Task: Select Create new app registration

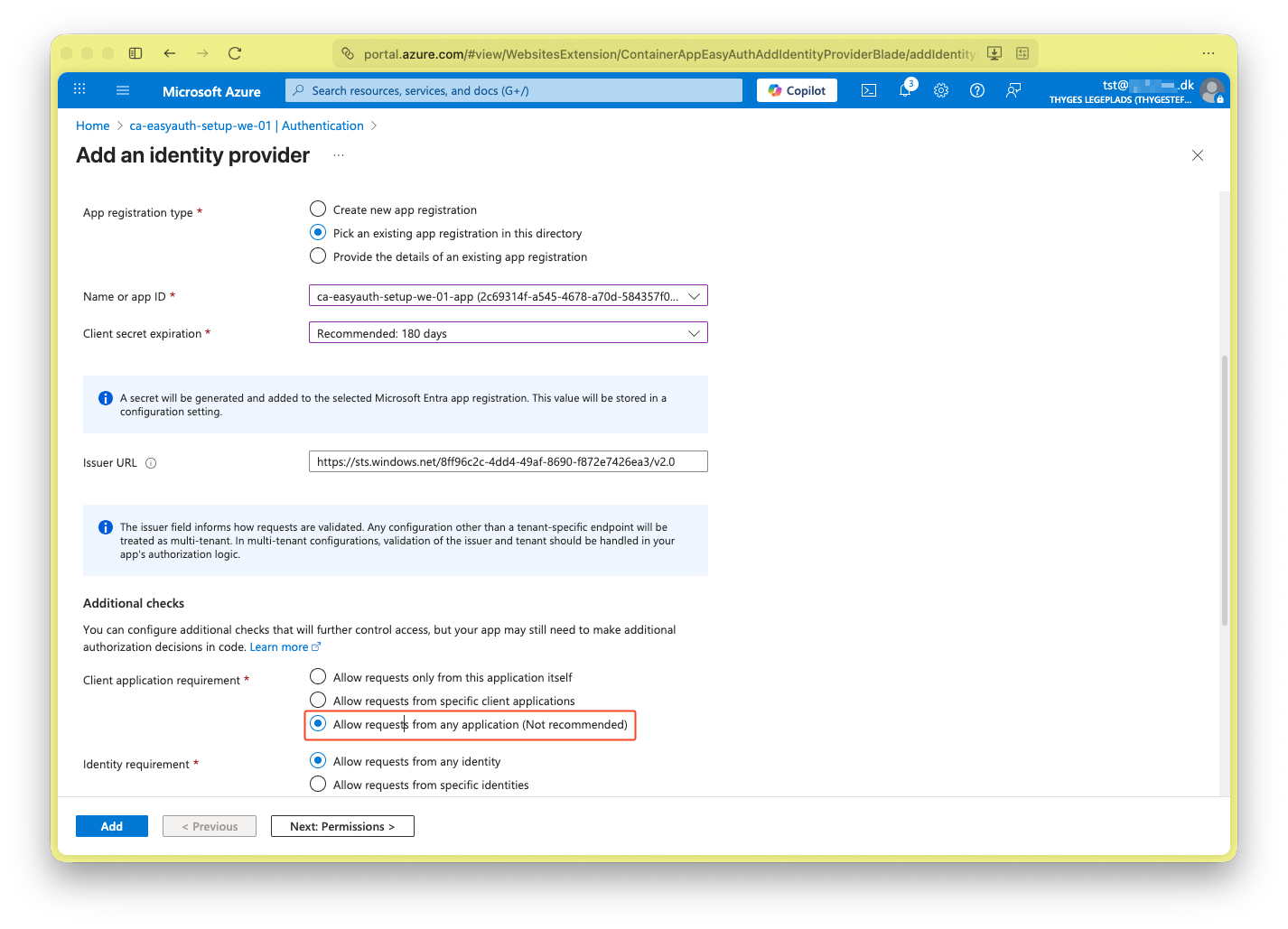Action: tap(318, 209)
